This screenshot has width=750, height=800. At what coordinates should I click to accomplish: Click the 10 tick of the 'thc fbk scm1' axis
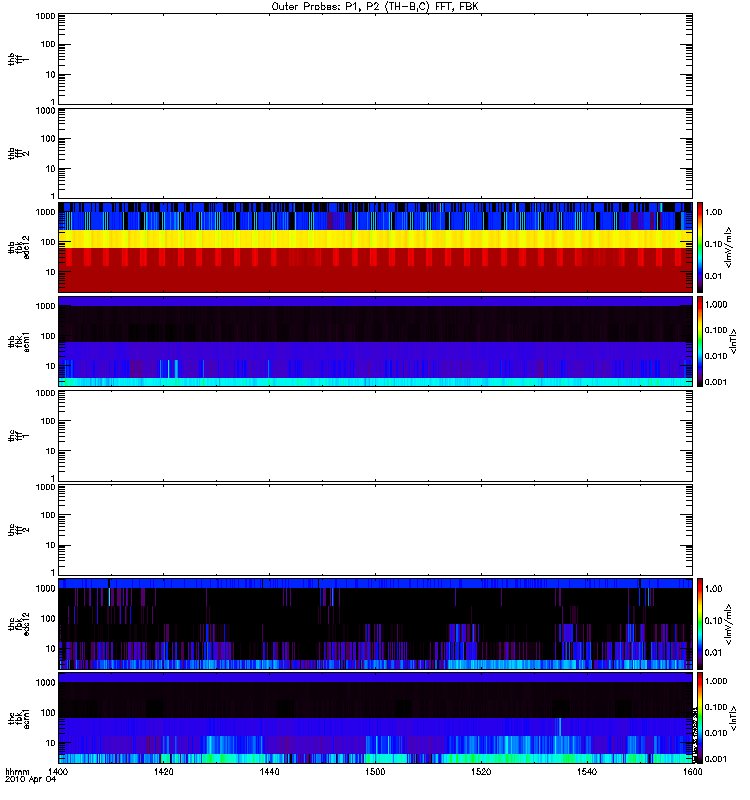(50, 743)
